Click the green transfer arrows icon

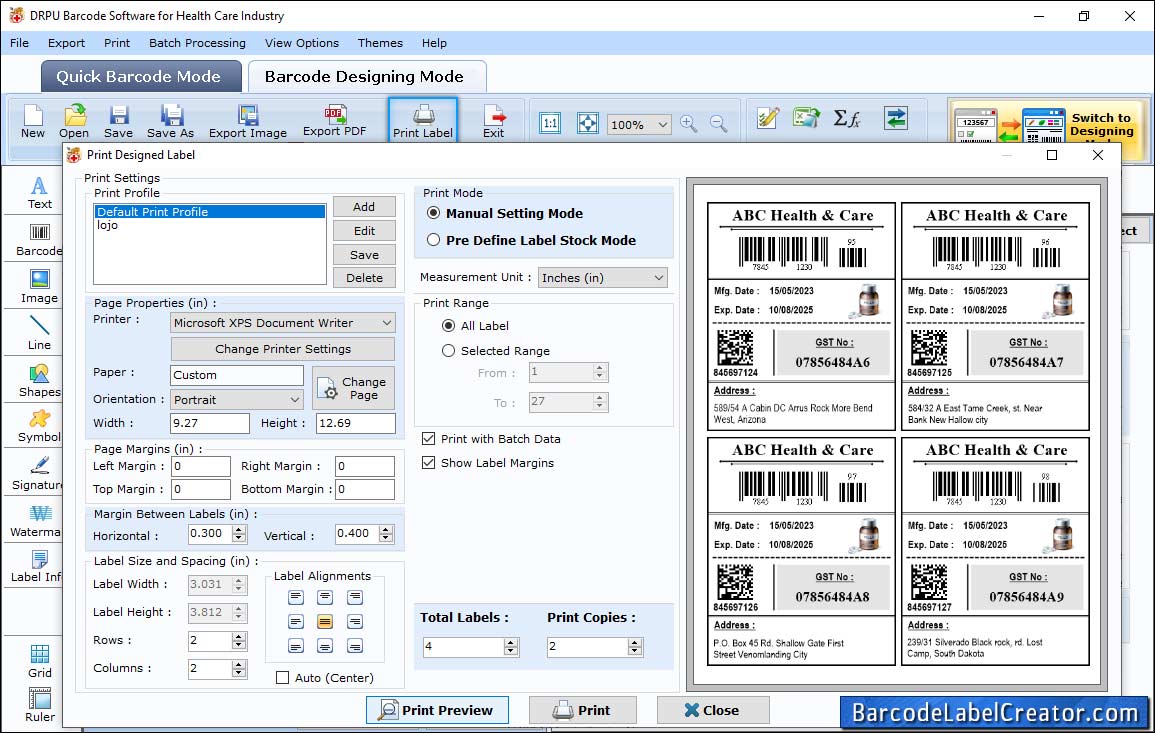click(896, 118)
